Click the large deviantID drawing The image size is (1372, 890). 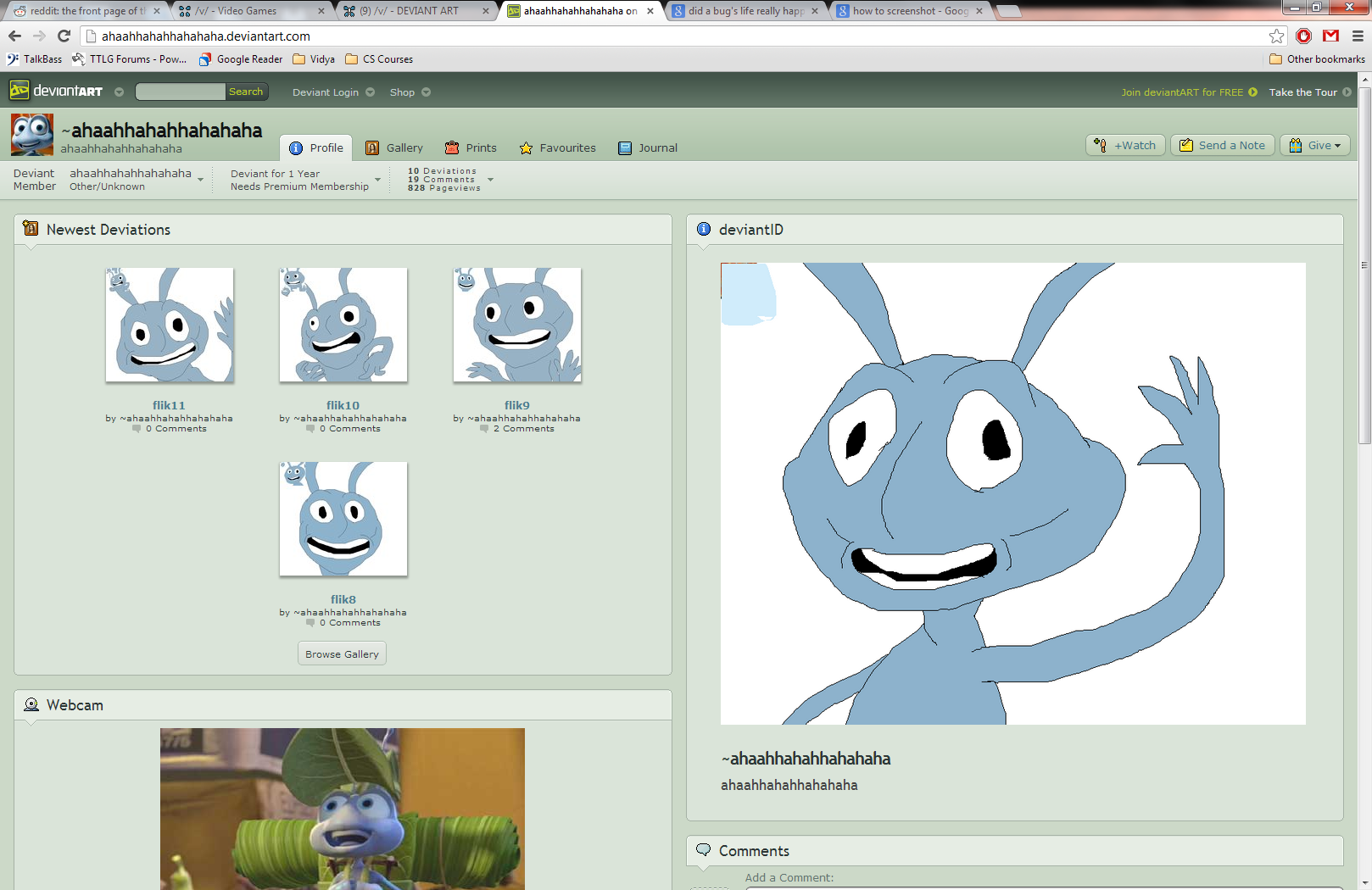(x=1013, y=493)
